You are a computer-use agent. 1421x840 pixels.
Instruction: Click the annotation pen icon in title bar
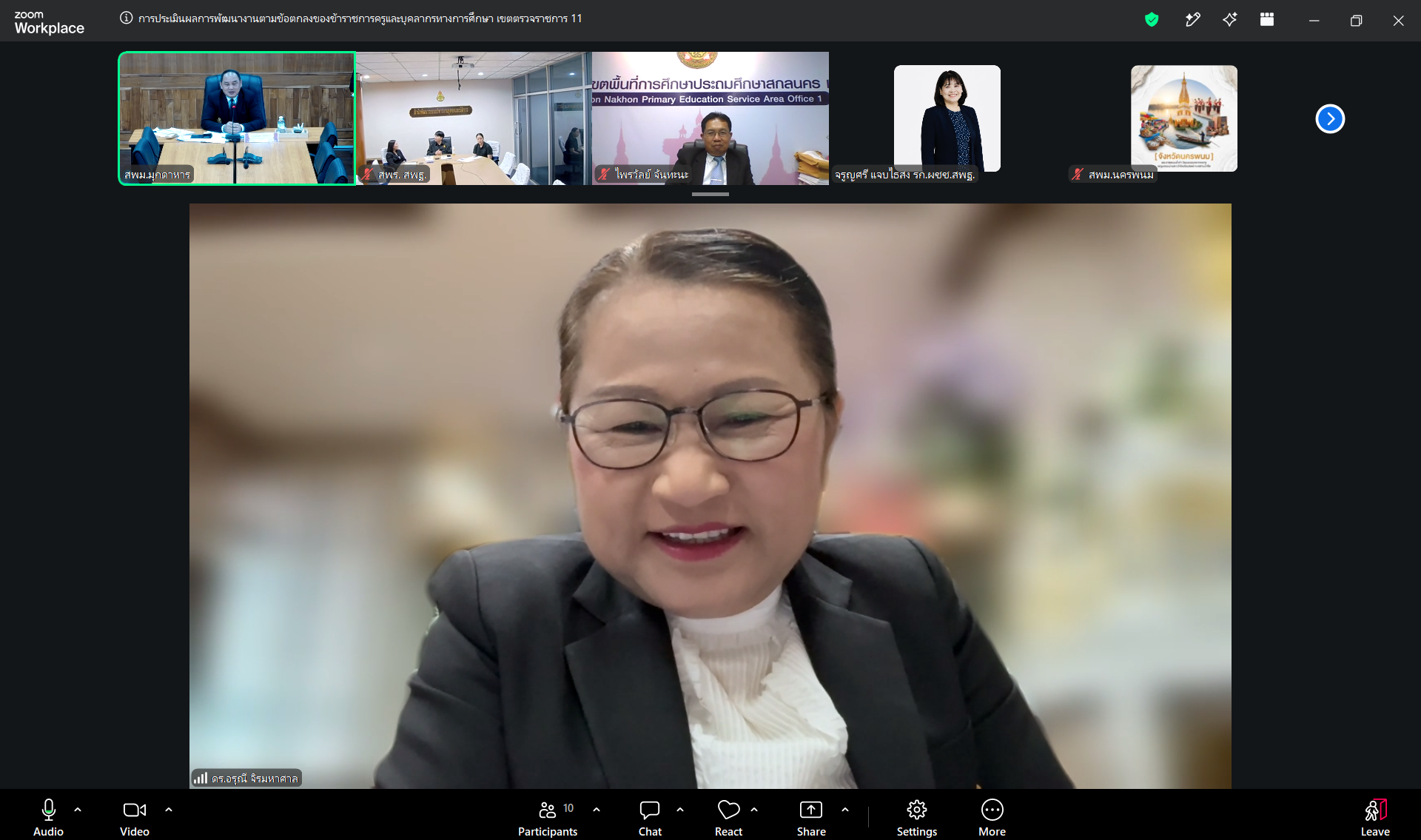click(x=1192, y=20)
